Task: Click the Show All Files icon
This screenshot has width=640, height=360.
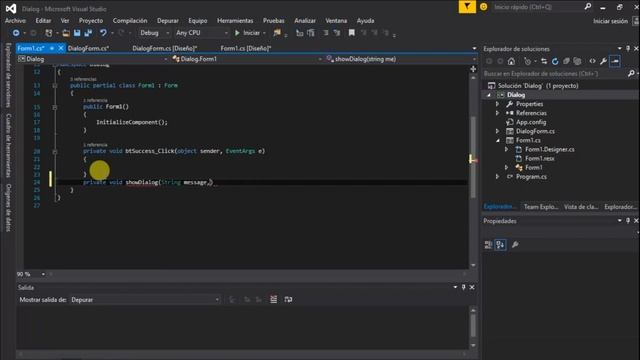Action: tap(577, 62)
